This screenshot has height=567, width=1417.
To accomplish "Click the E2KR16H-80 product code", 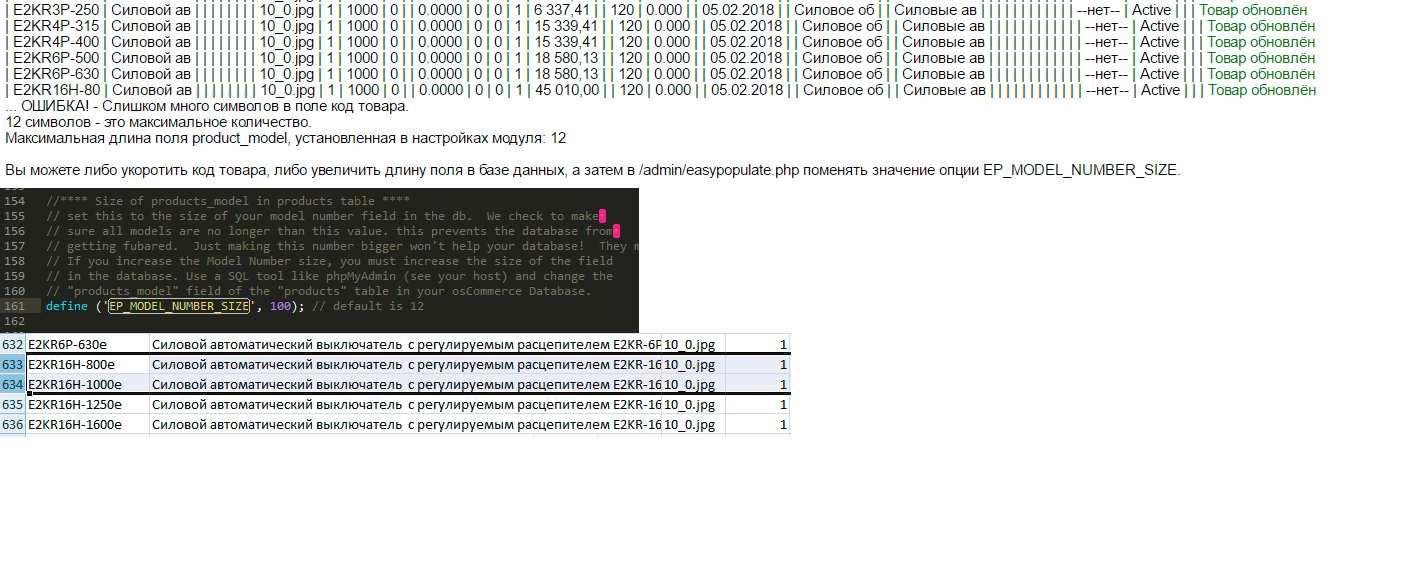I will [57, 90].
